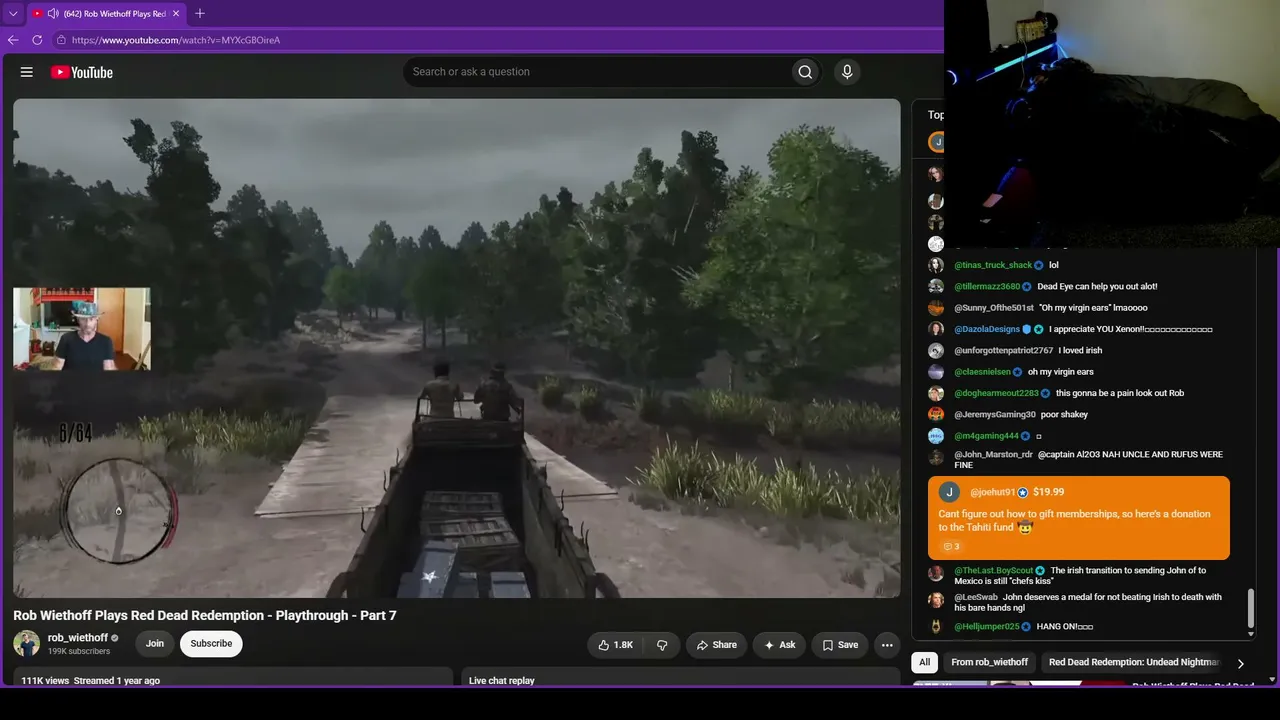Click the live chat scrollbar thumb
Screen dimensions: 1280x720
(x=1250, y=610)
